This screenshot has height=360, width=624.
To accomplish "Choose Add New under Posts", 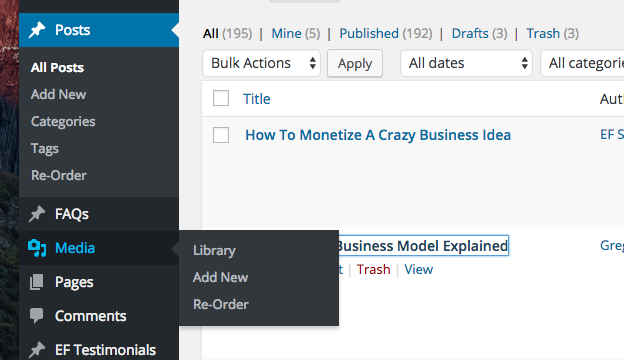I will click(x=58, y=94).
